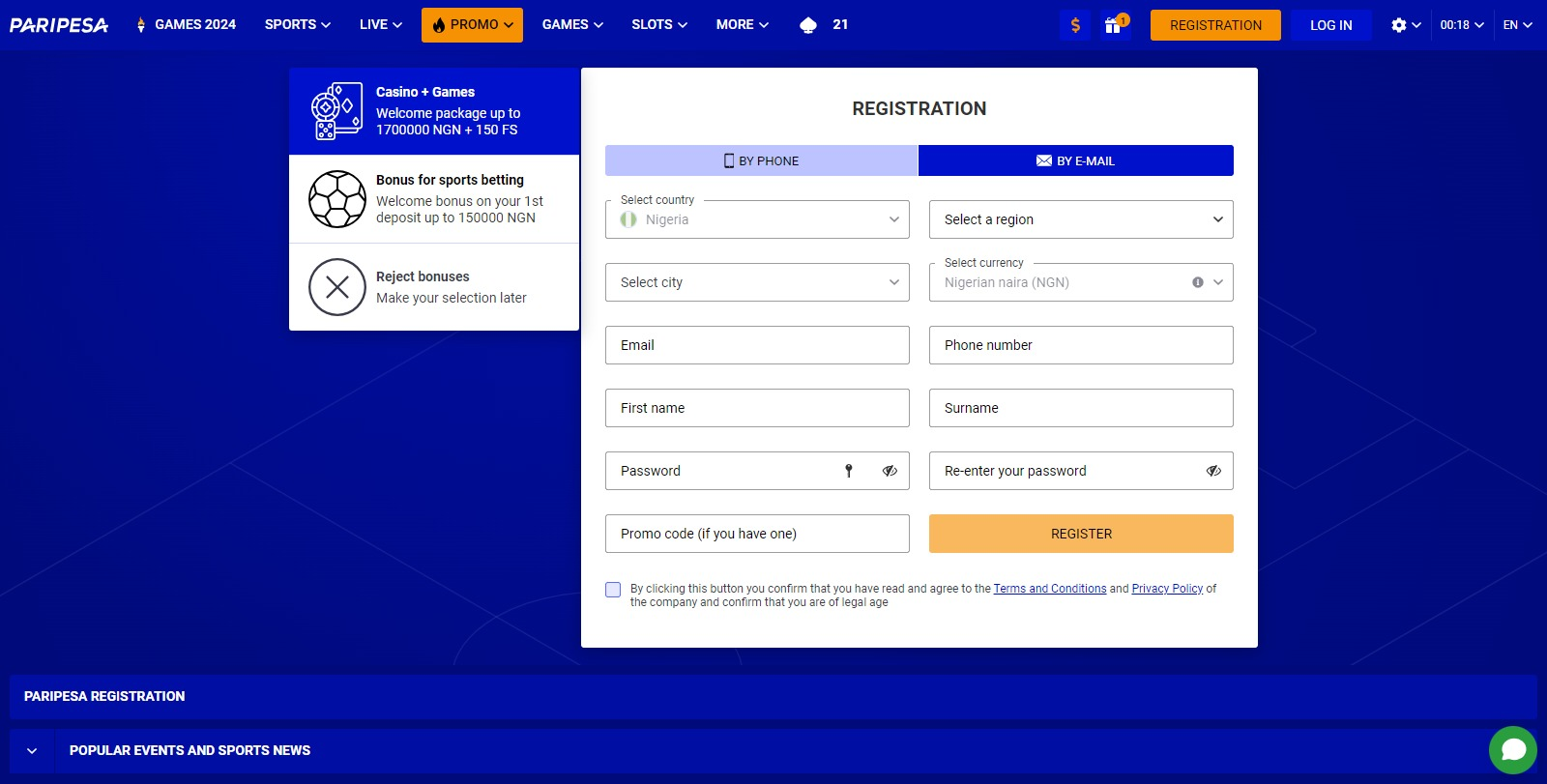
Task: Click the password key generator icon
Action: point(849,471)
